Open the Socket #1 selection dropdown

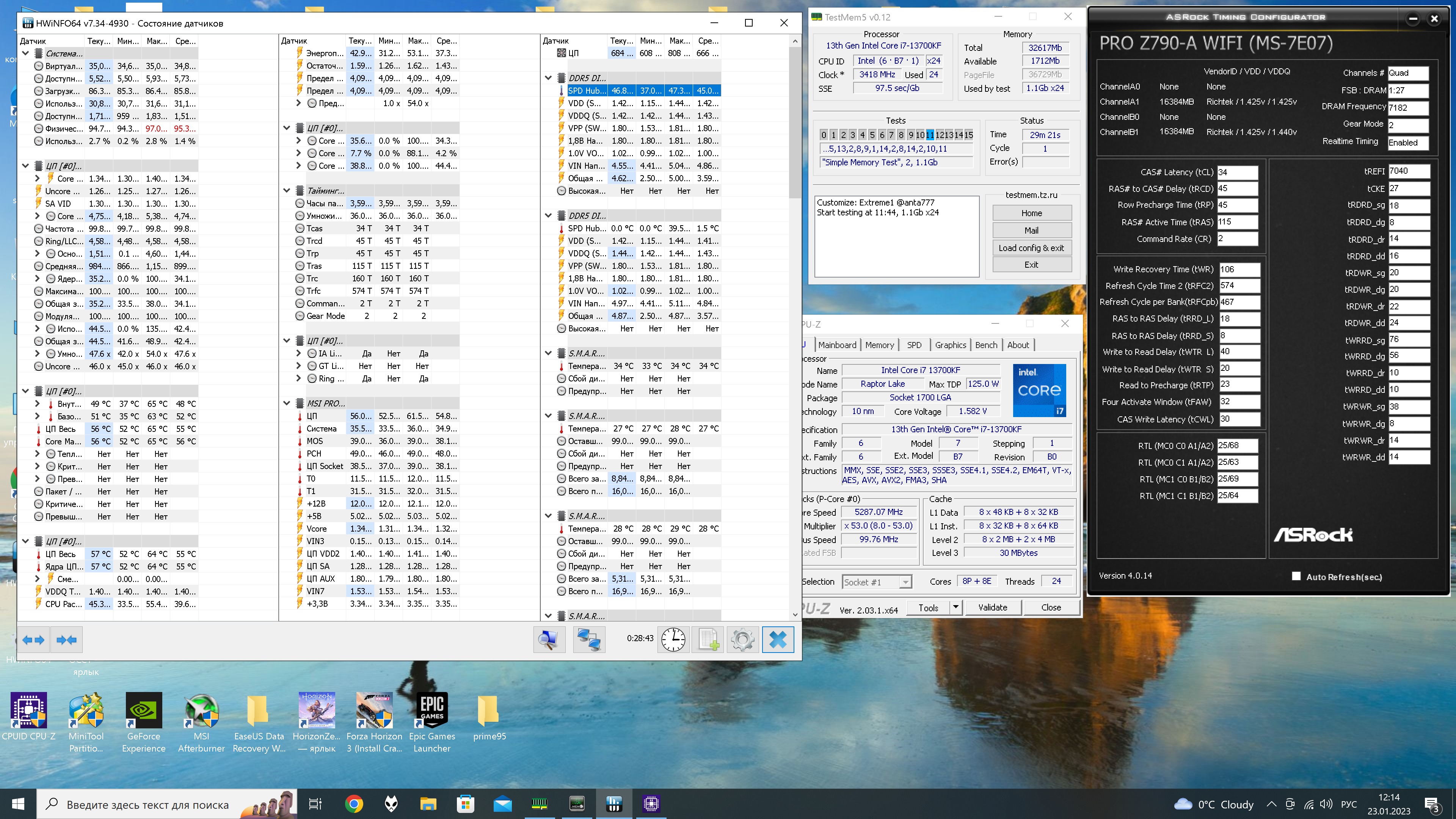click(x=905, y=582)
